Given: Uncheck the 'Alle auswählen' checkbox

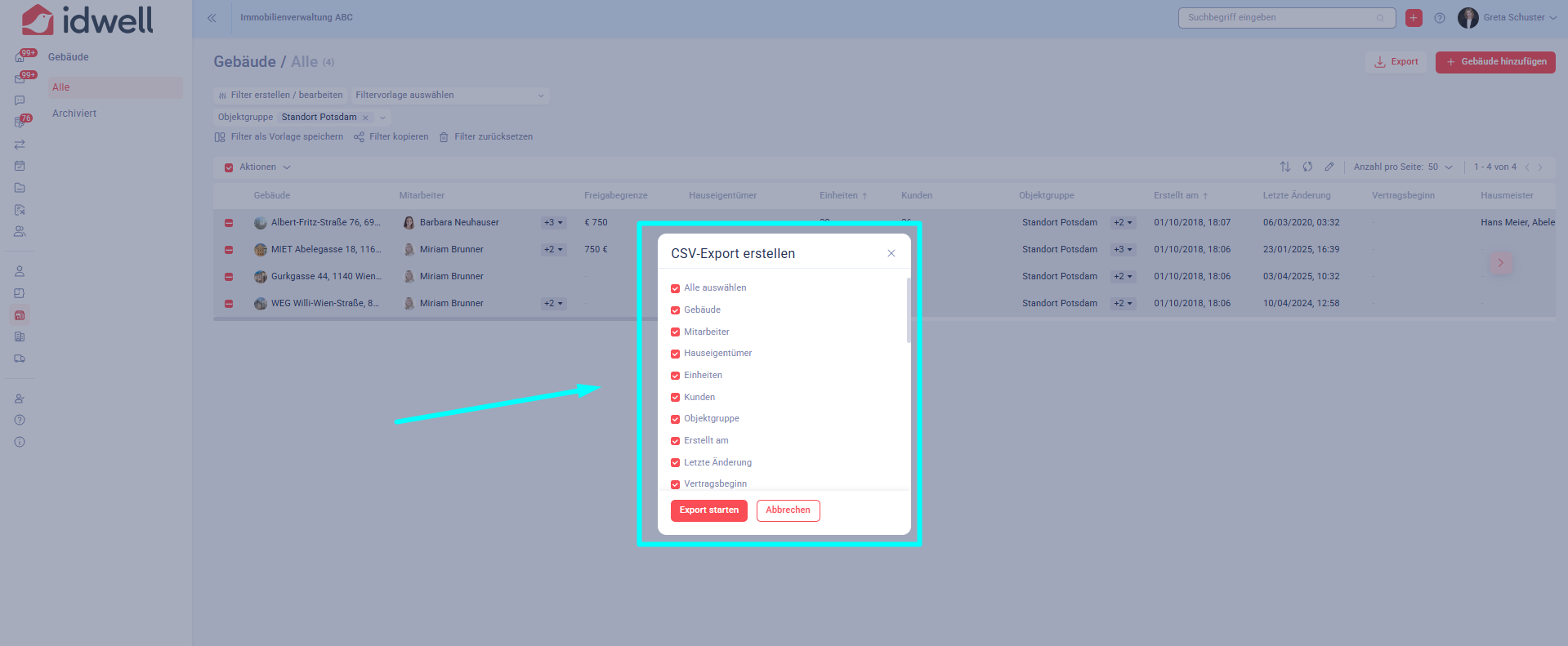Looking at the screenshot, I should 675,288.
